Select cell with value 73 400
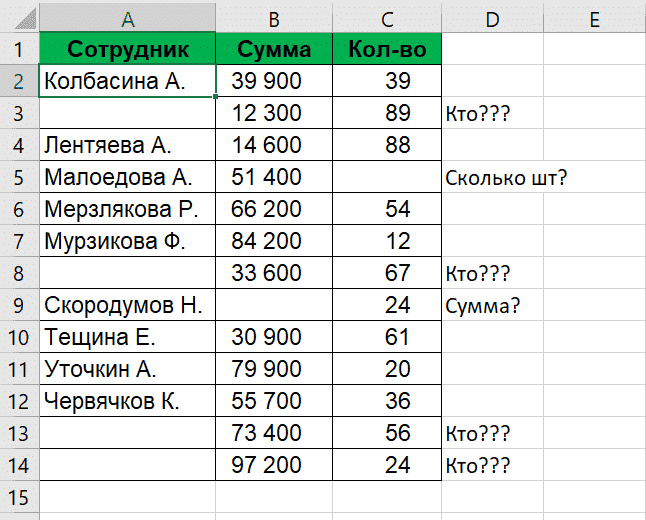Viewport: 646px width, 520px height. click(274, 433)
